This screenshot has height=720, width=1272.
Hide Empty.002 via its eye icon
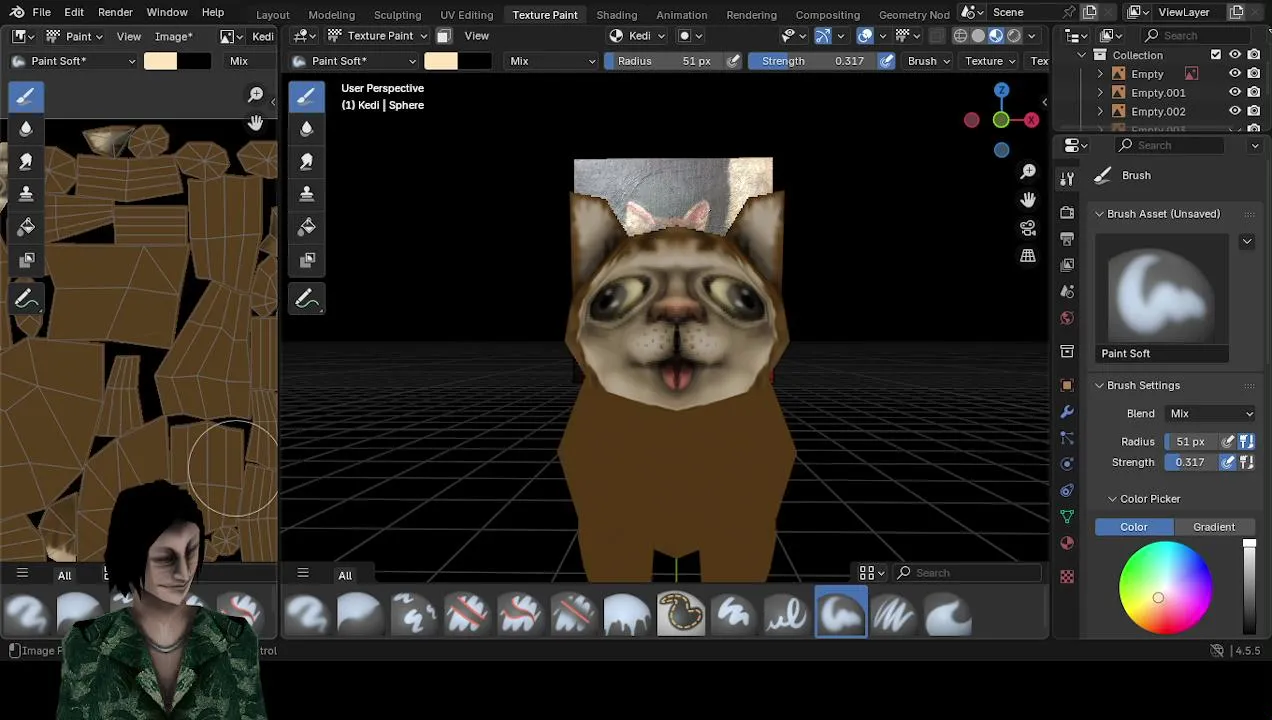(1235, 111)
